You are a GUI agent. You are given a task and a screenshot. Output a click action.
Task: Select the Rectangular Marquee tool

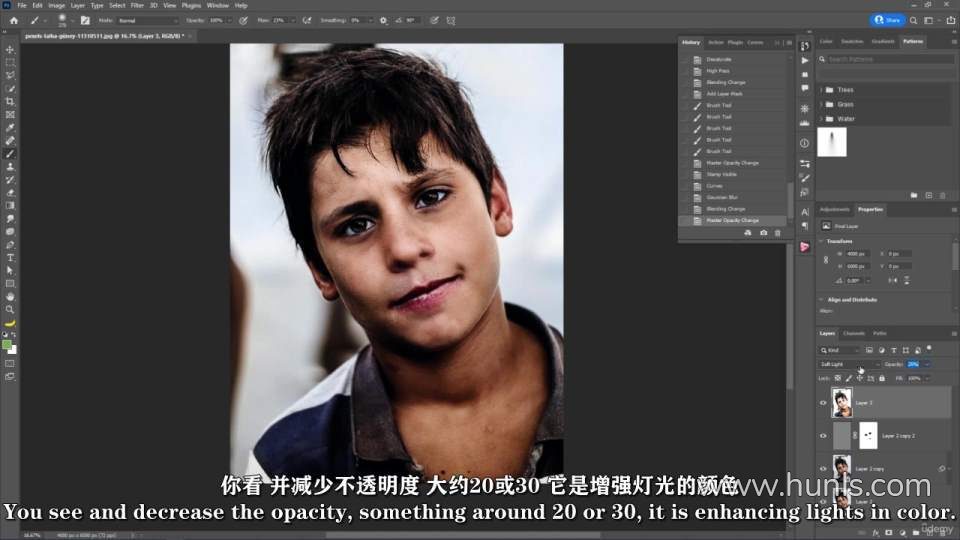tap(10, 62)
